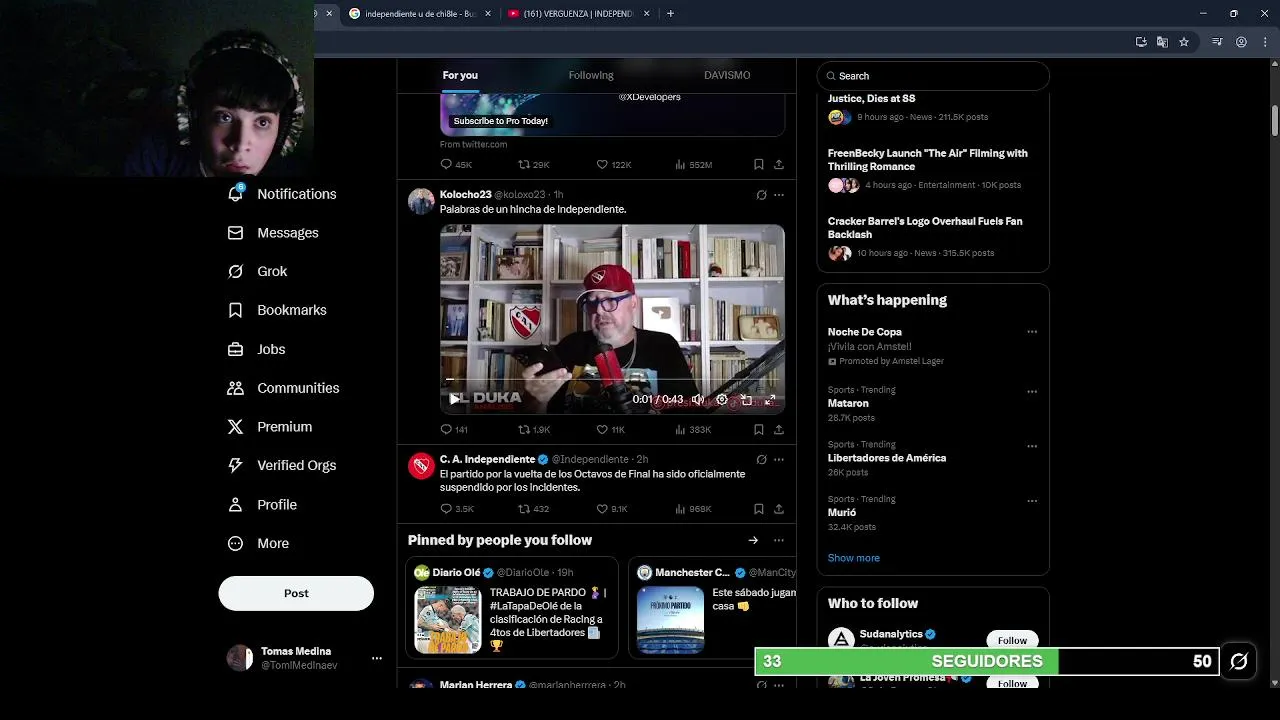Open Bookmarks in the sidebar

click(277, 310)
